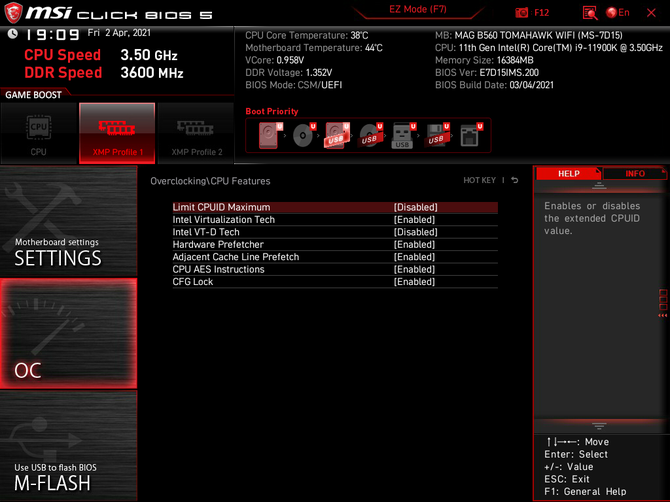
Task: Click the 19:09 system time
Action: click(x=52, y=35)
